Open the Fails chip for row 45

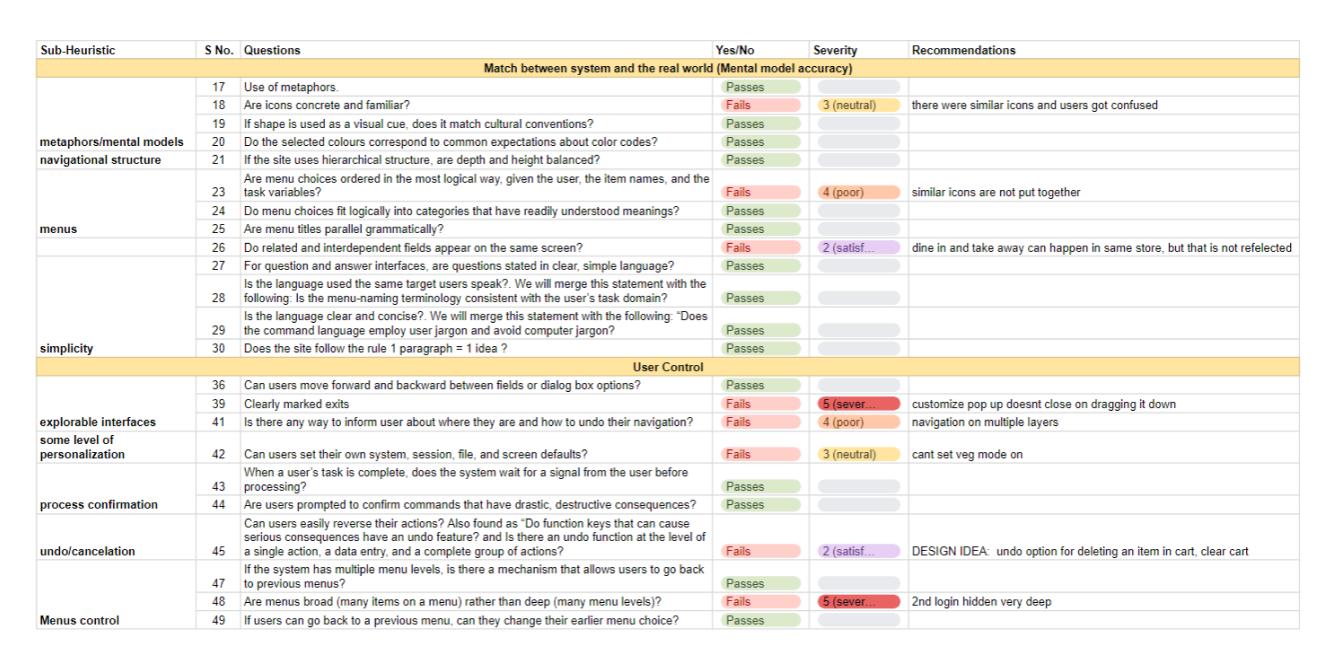760,551
